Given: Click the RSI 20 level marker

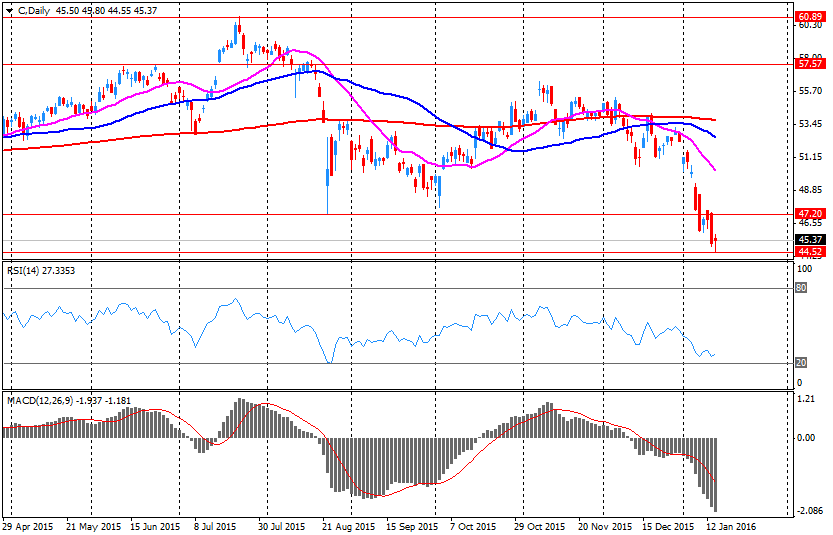Looking at the screenshot, I should point(801,362).
